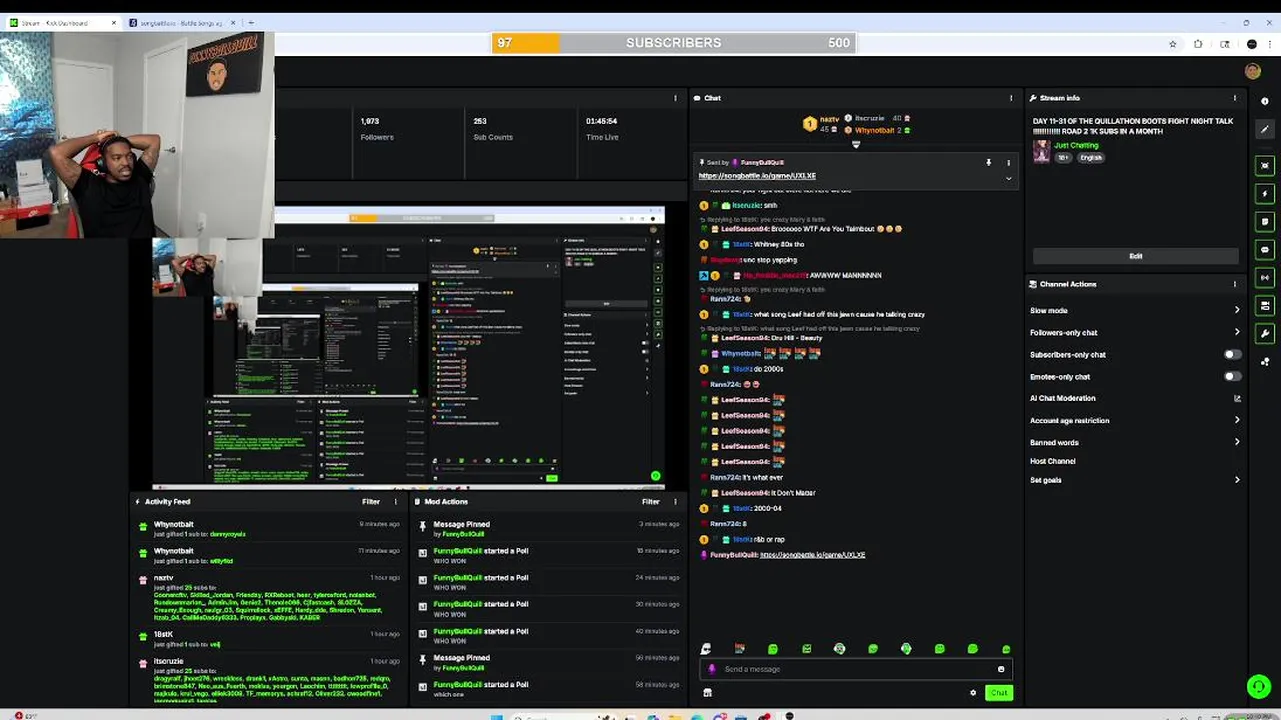The width and height of the screenshot is (1281, 720).
Task: Click the browser bookmark star icon
Action: [x=1173, y=44]
